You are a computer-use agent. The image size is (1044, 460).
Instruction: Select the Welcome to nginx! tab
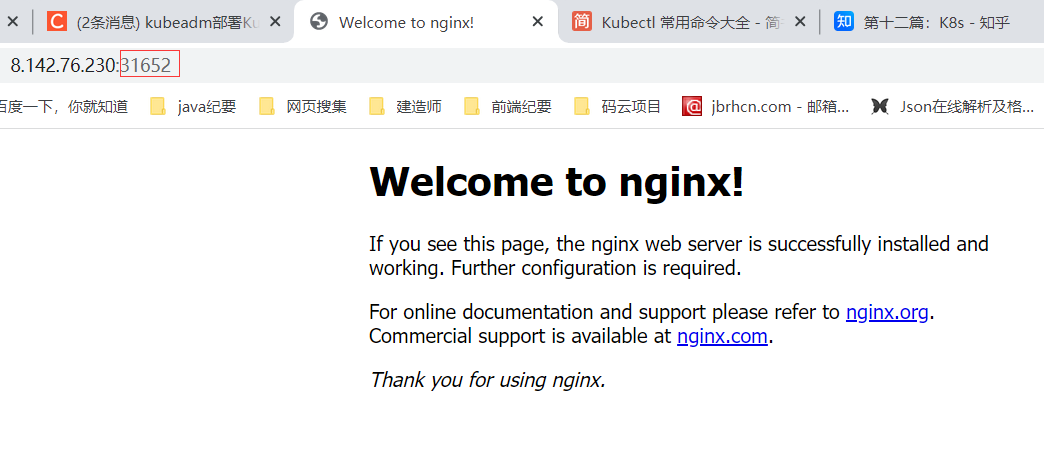point(426,22)
